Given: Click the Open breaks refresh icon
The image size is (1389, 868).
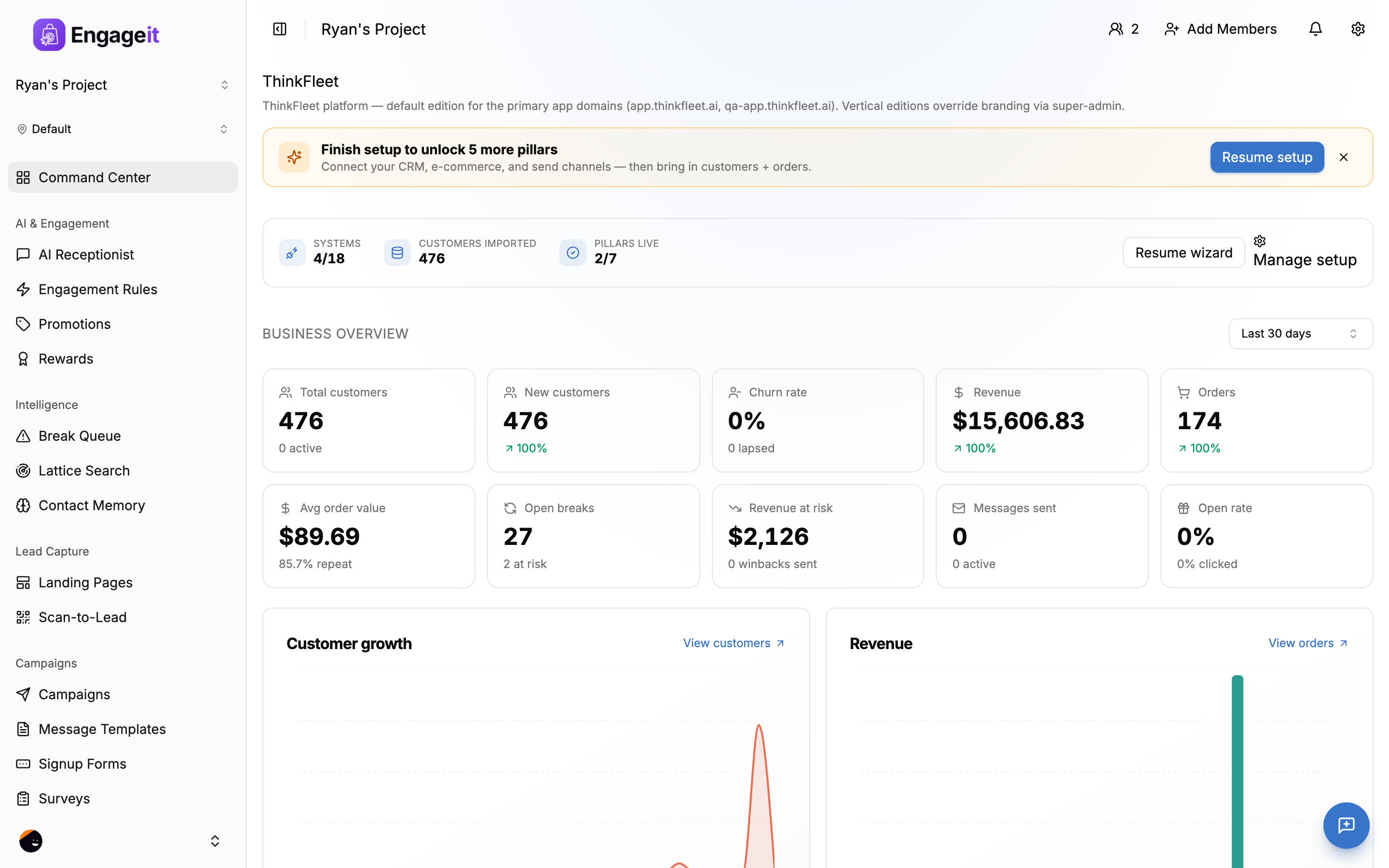Looking at the screenshot, I should pyautogui.click(x=510, y=508).
